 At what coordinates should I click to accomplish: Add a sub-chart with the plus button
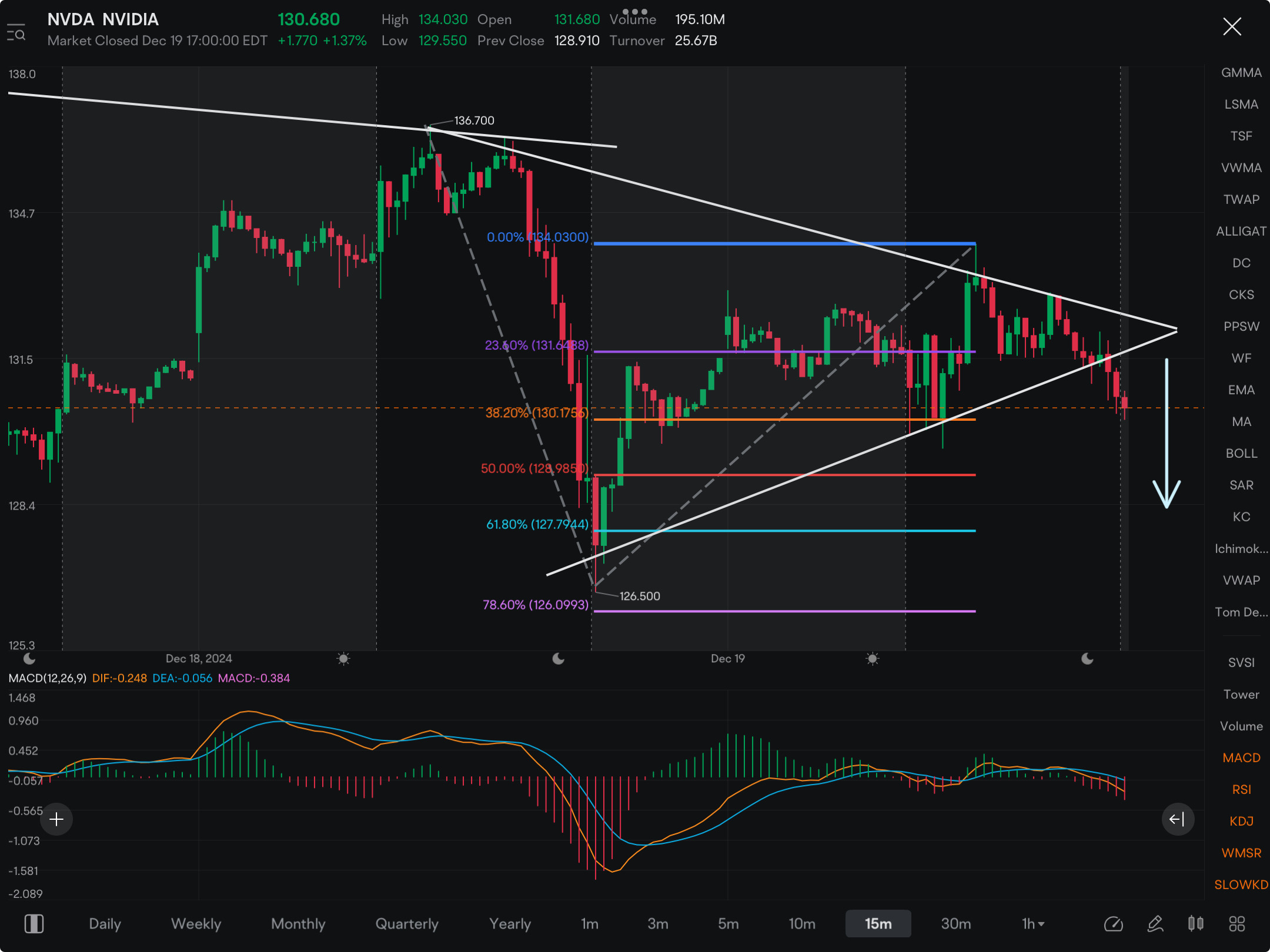(x=56, y=819)
